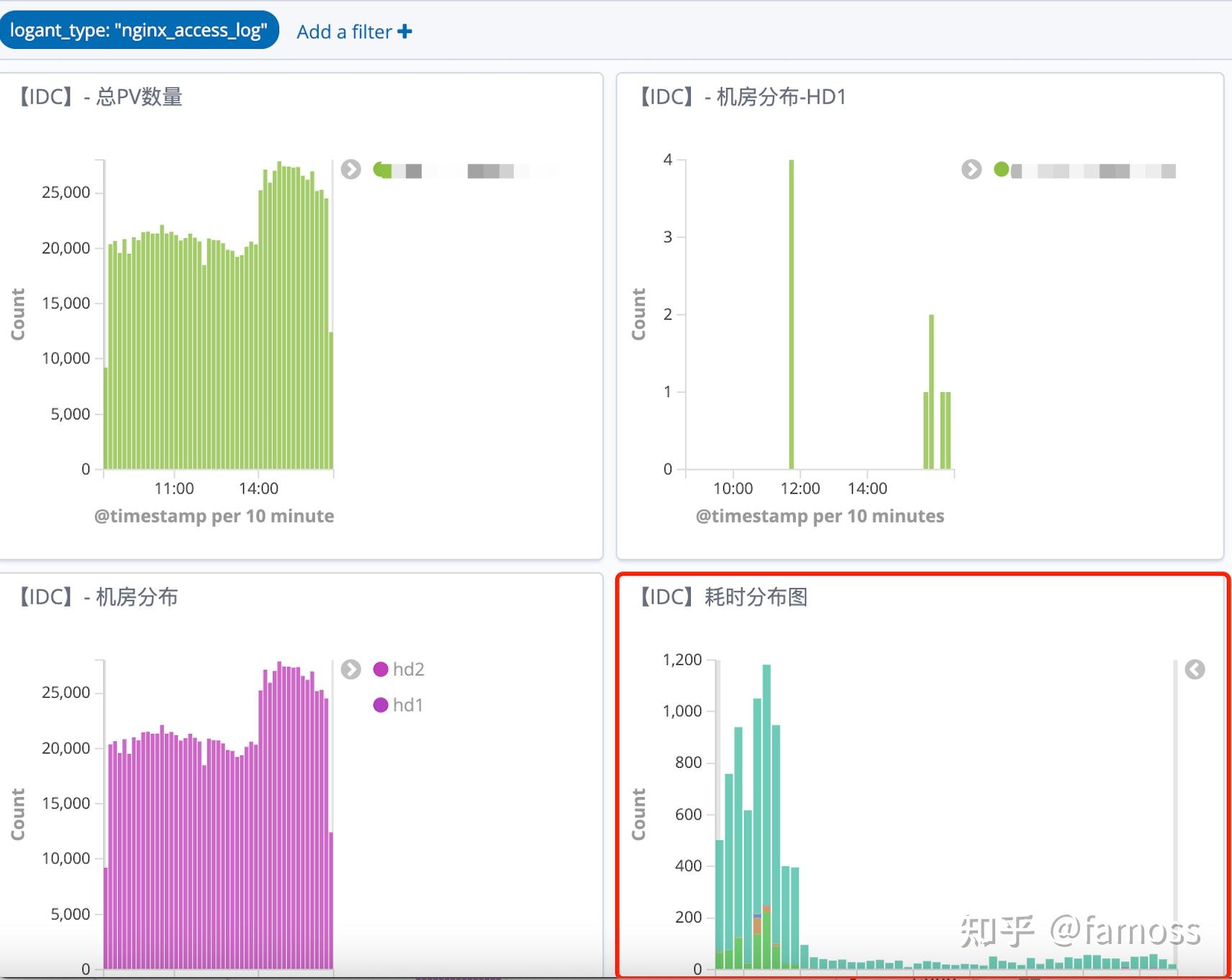Click the circular arrow icon on 总PV数量 legend
The width and height of the screenshot is (1232, 980).
tap(351, 170)
